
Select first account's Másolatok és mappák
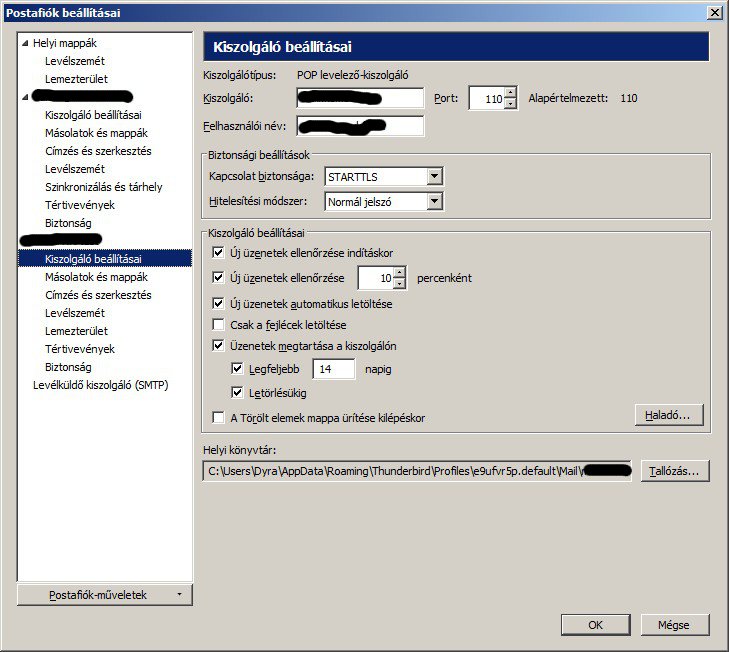click(x=96, y=133)
